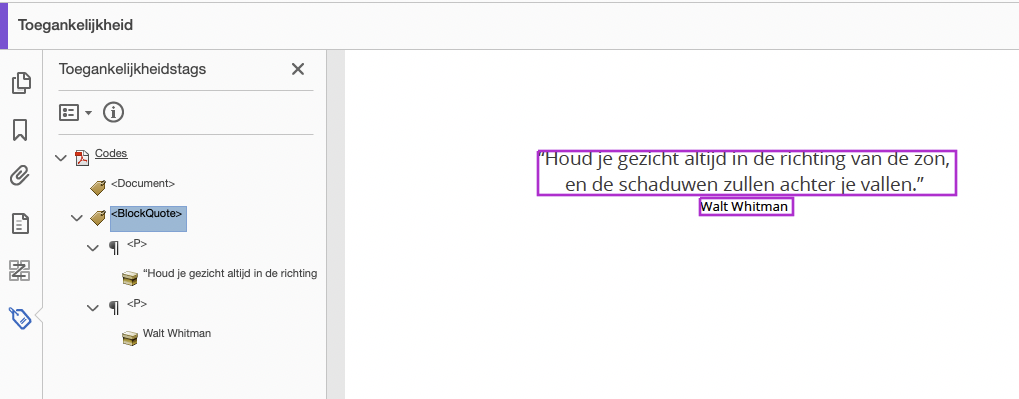Open the reading order panel icon
The width and height of the screenshot is (1019, 399).
20,270
